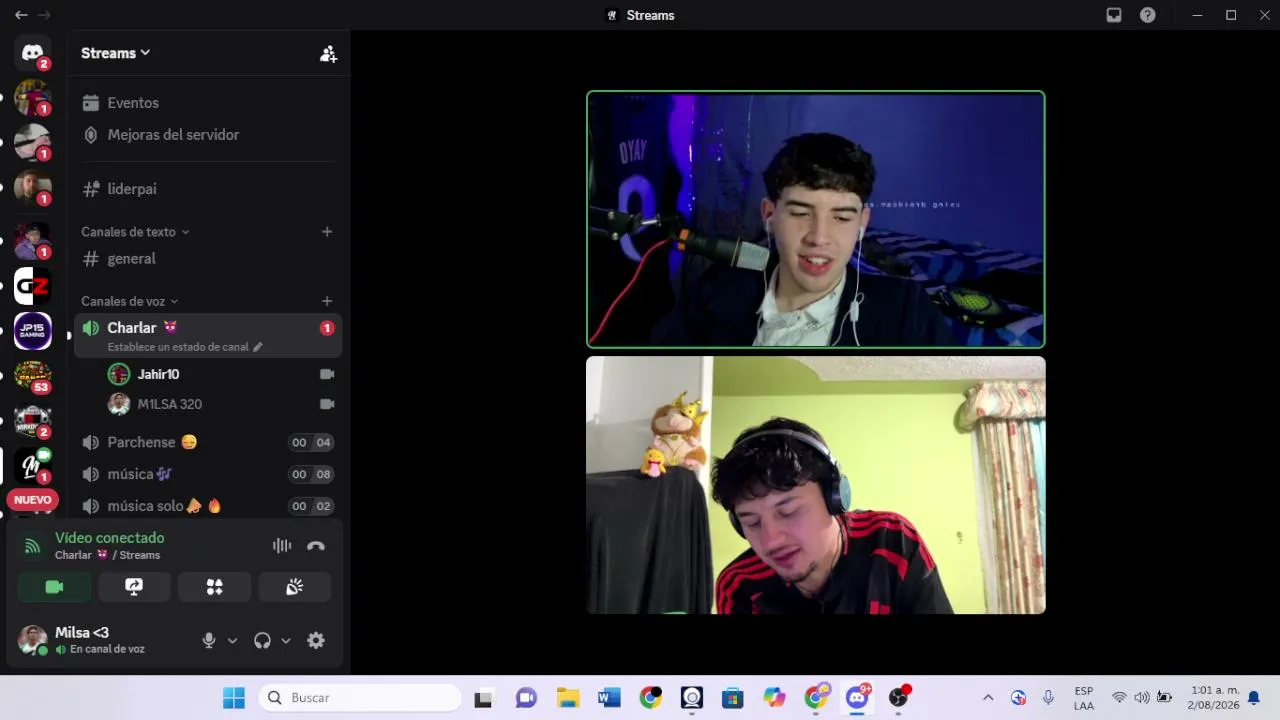
Task: Open the server with 53 notifications
Action: pos(32,376)
